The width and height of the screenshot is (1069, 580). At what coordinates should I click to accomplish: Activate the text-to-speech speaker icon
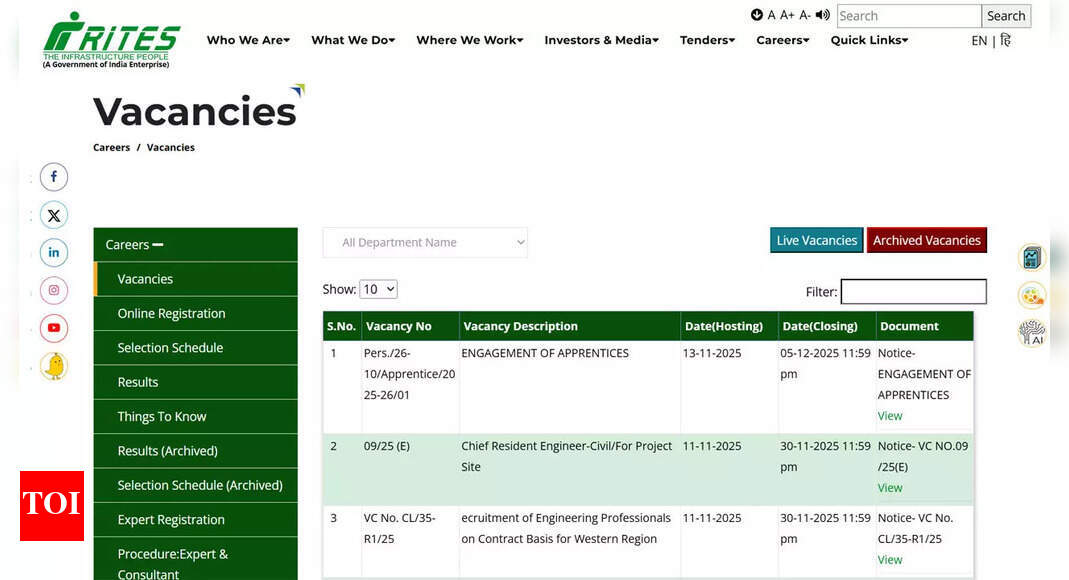coord(821,14)
